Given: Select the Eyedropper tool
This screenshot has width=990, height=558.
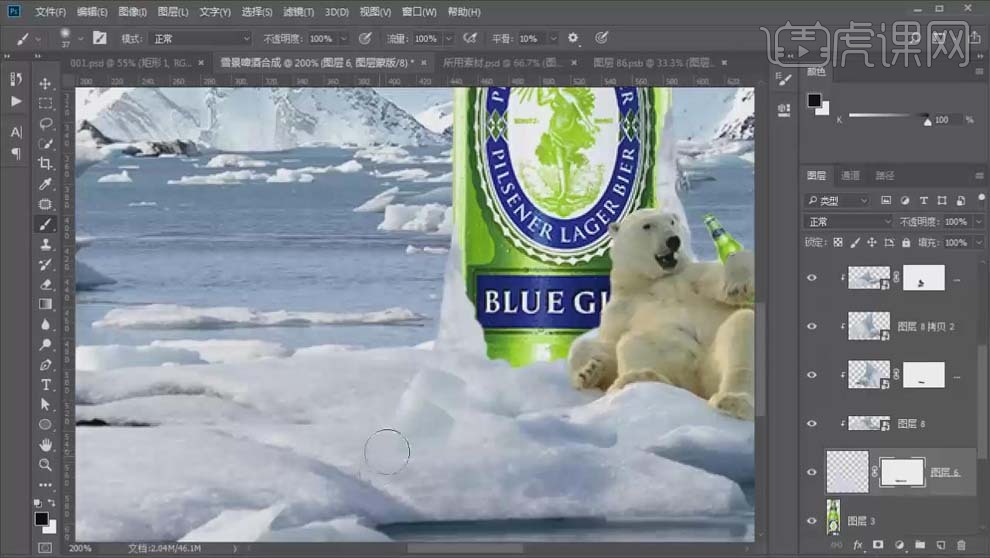Looking at the screenshot, I should pyautogui.click(x=46, y=184).
